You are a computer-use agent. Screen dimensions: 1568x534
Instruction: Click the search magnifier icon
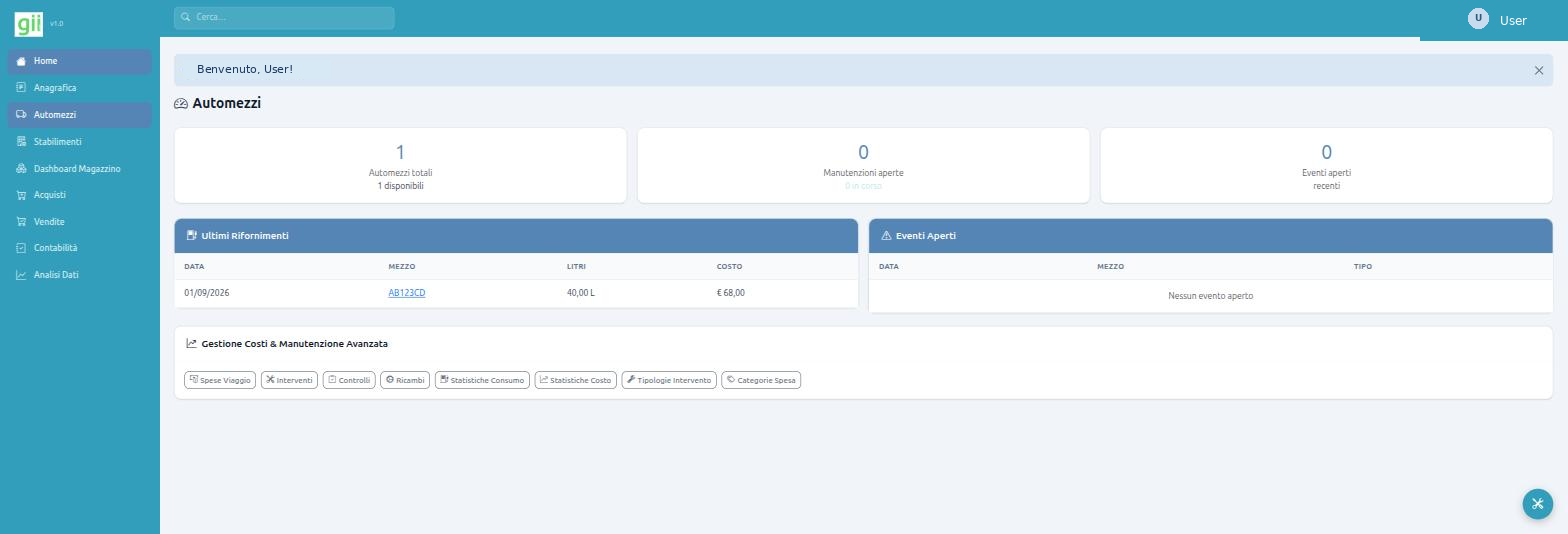[x=185, y=17]
